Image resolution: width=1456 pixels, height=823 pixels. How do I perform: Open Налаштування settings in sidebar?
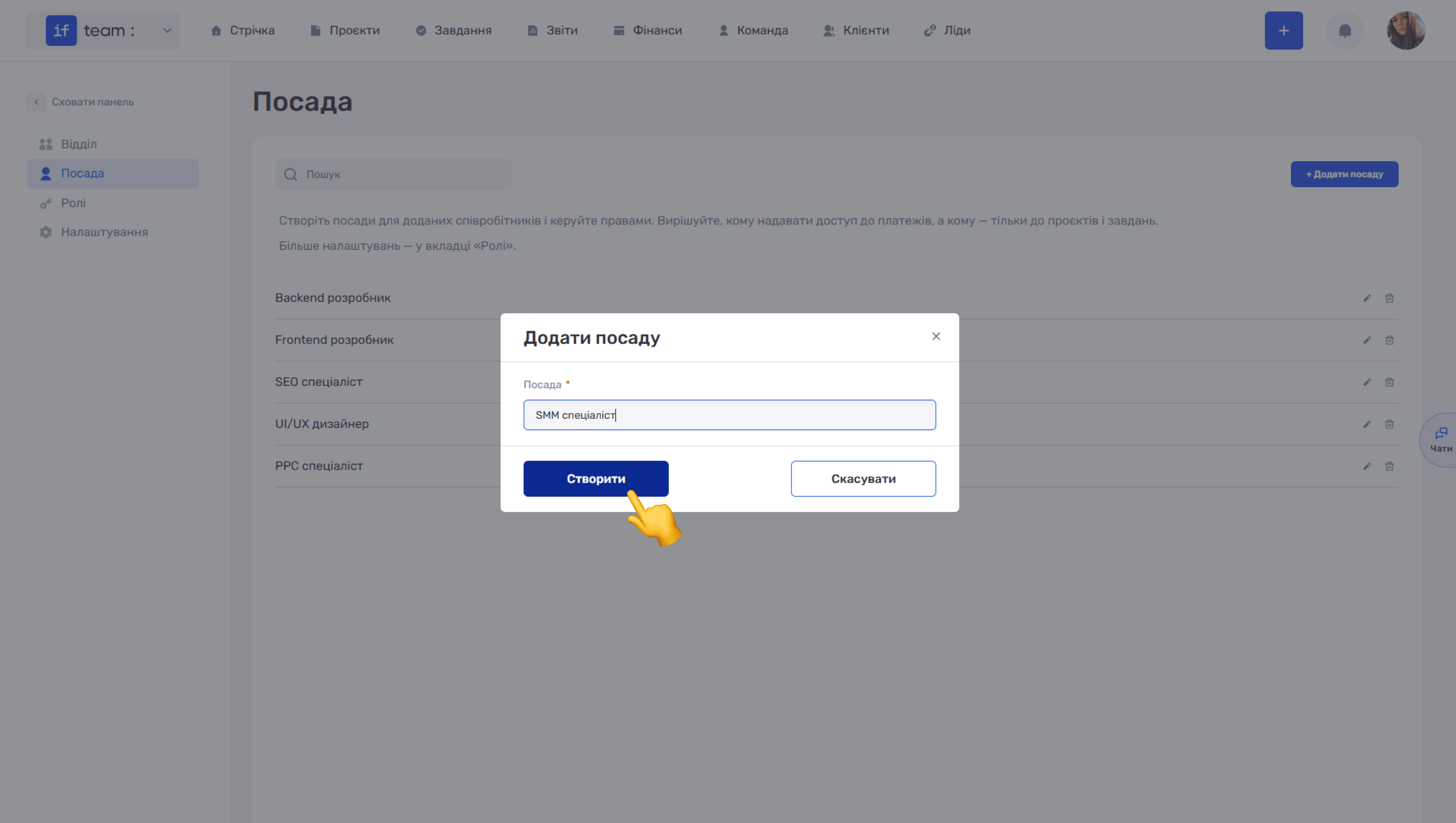click(x=112, y=232)
